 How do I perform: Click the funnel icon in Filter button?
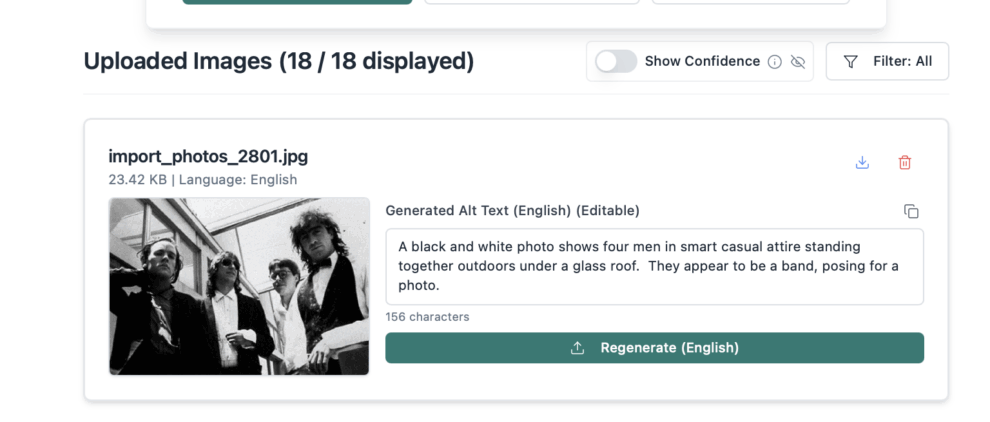pyautogui.click(x=850, y=61)
